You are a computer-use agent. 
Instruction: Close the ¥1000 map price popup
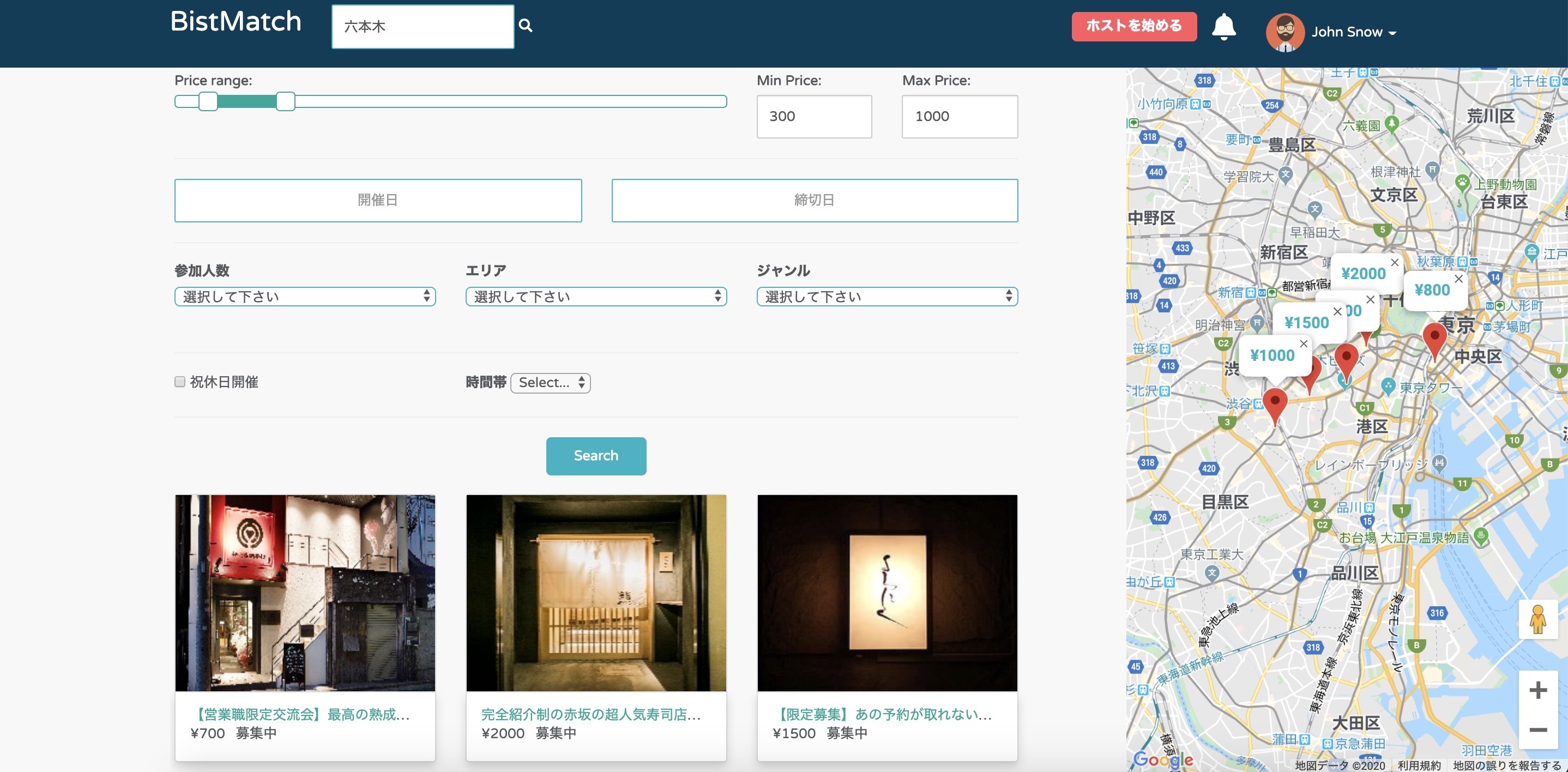1303,344
